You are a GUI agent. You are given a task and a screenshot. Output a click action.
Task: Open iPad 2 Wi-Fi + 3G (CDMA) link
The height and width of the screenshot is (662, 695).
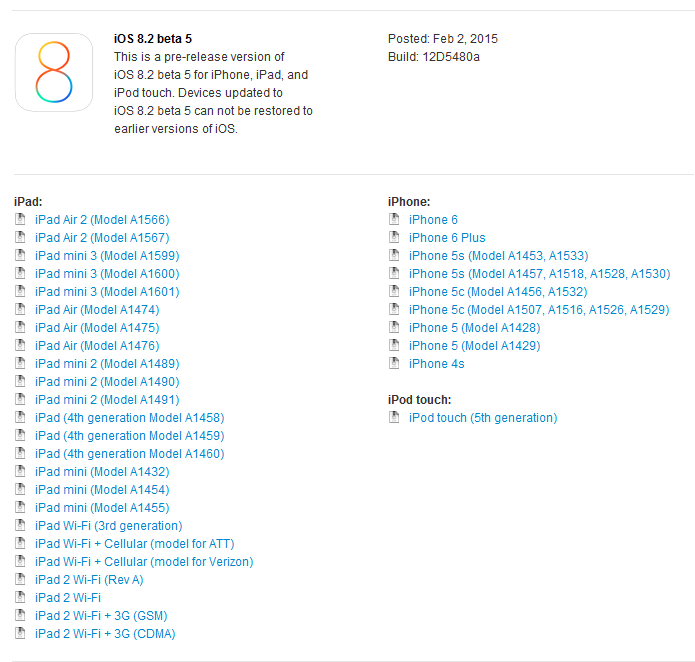105,634
